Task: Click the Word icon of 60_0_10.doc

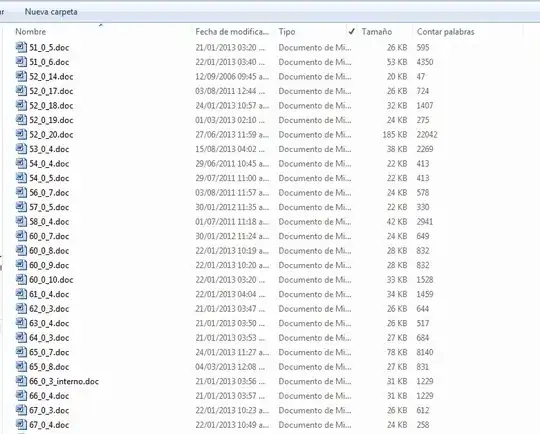Action: point(21,279)
